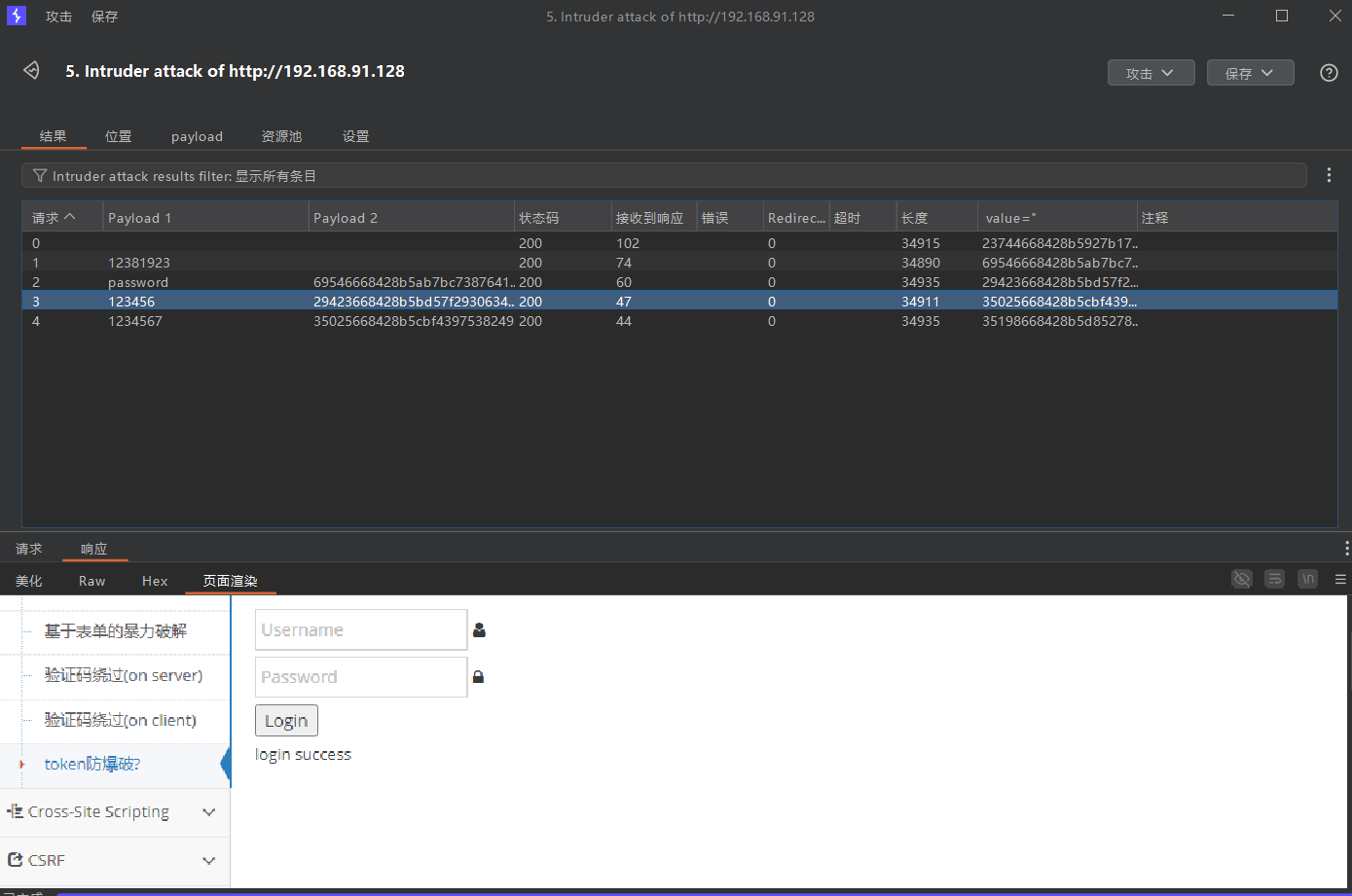Open the results table options kebab menu

click(1329, 175)
